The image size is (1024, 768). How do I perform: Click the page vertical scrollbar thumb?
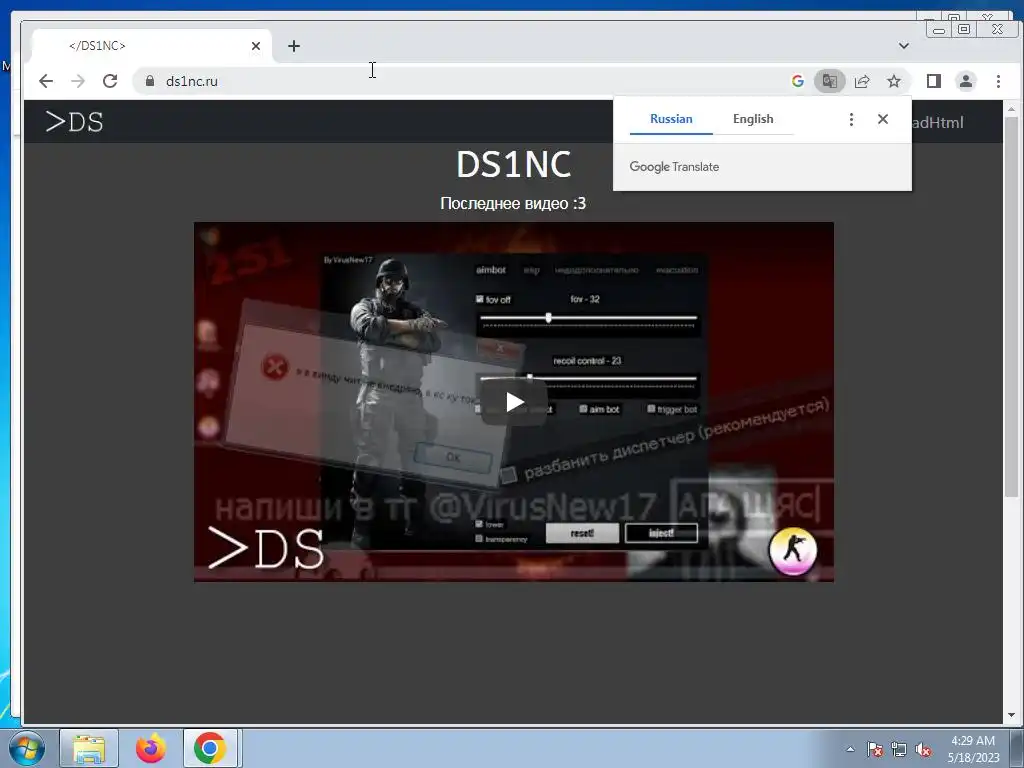pyautogui.click(x=1011, y=307)
